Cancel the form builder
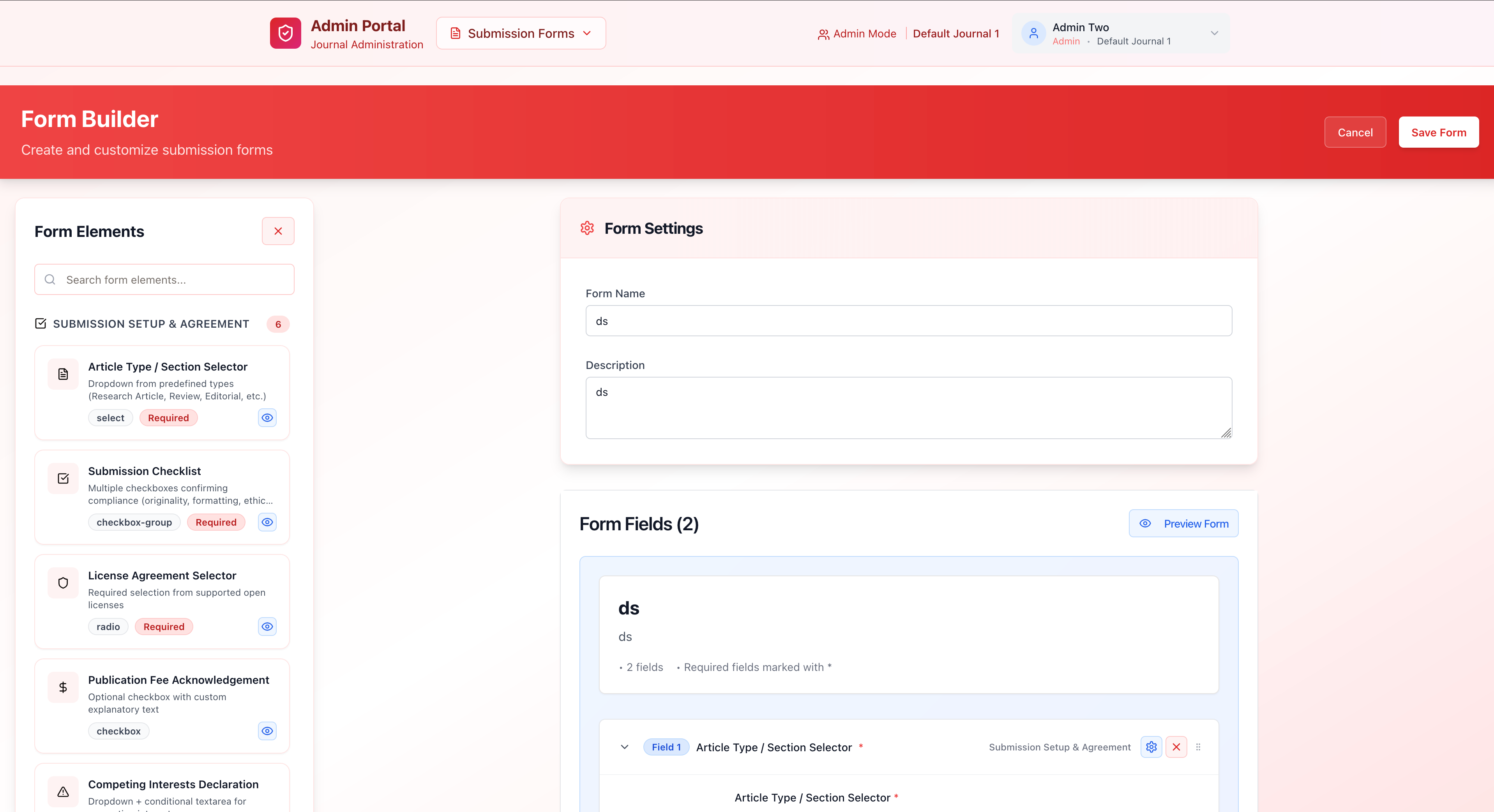 click(1355, 132)
